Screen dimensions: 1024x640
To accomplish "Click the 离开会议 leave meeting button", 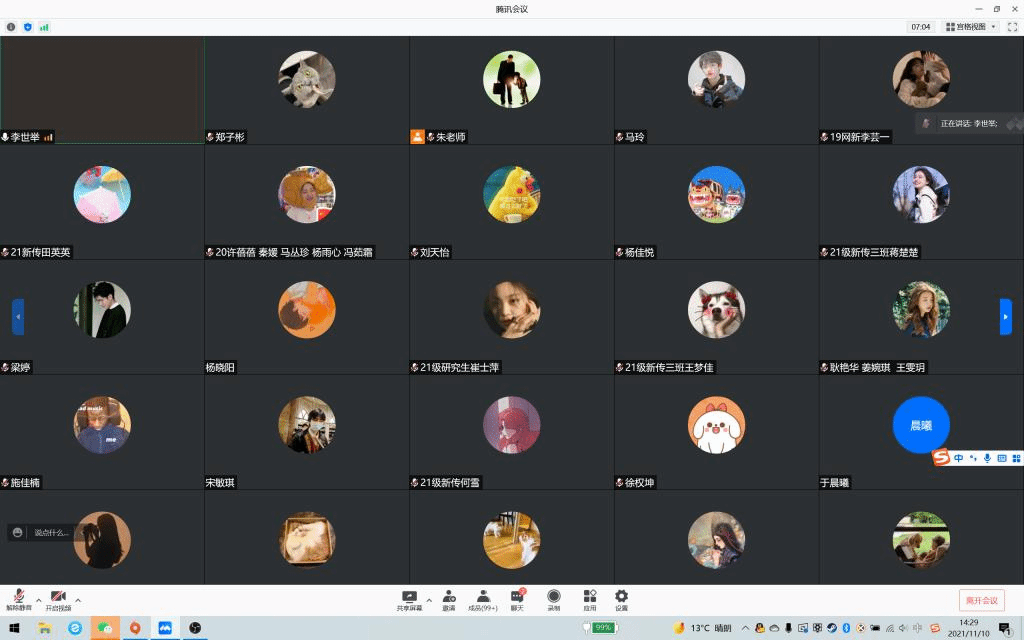I will tap(981, 600).
